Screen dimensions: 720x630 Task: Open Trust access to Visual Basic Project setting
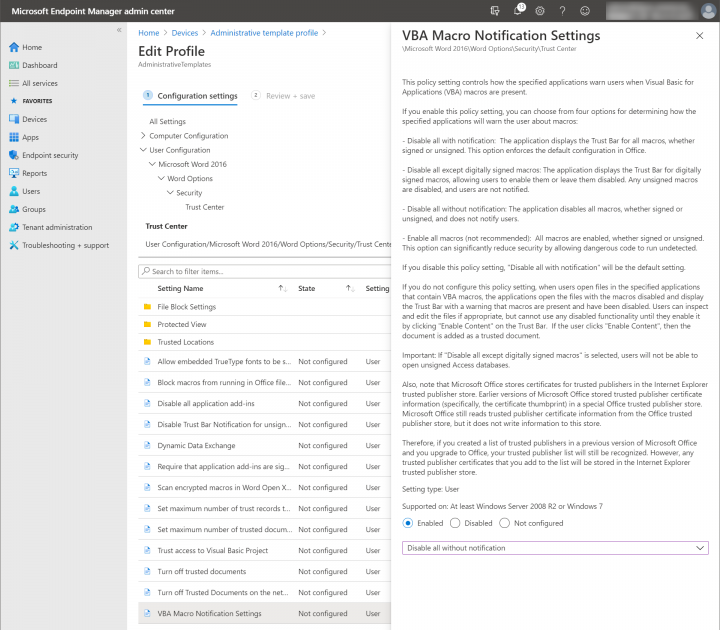pos(213,551)
